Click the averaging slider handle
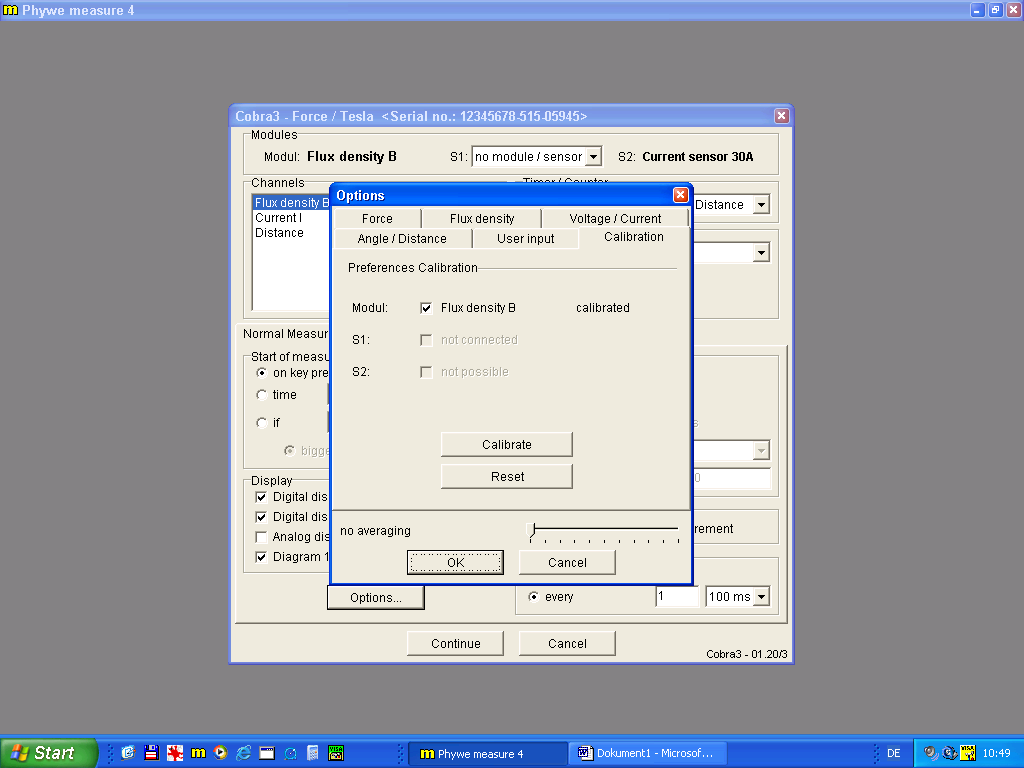The width and height of the screenshot is (1024, 768). [x=532, y=530]
